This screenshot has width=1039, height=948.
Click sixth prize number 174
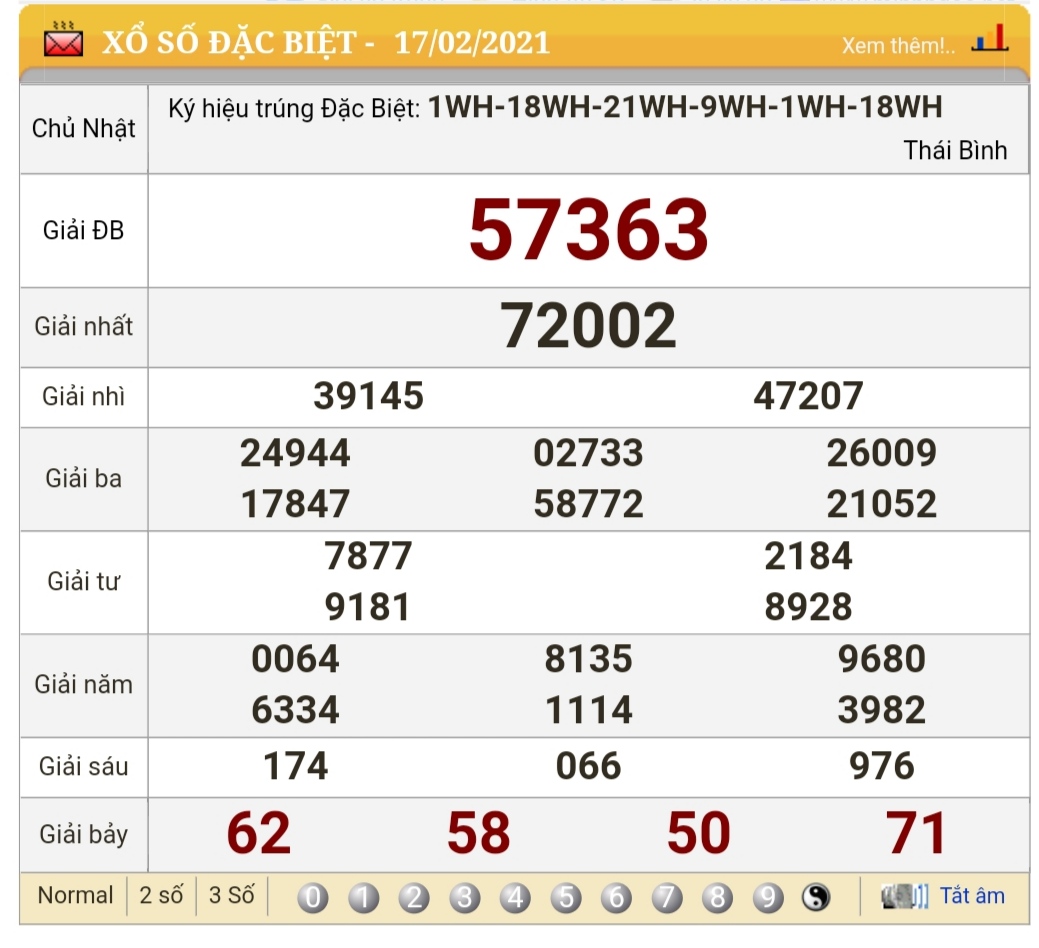click(295, 766)
